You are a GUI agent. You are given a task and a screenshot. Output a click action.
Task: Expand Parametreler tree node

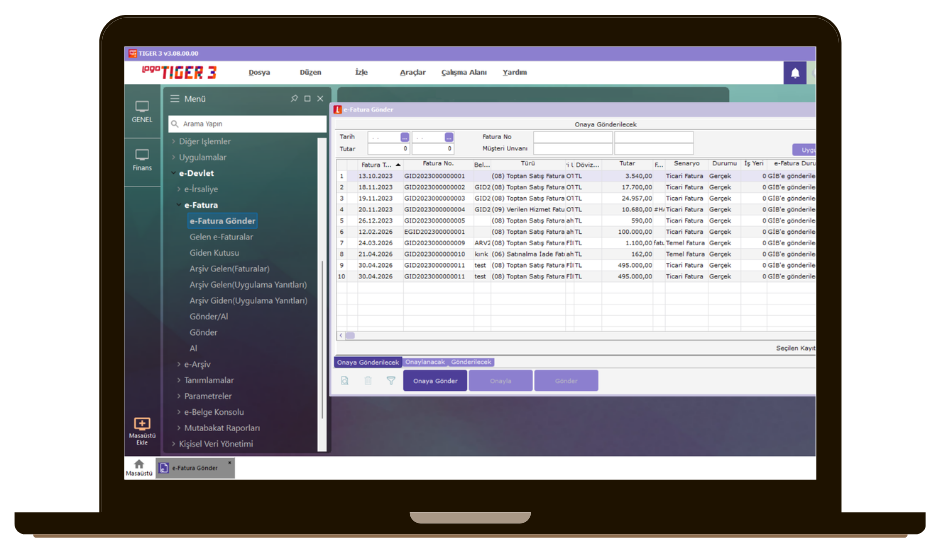pyautogui.click(x=179, y=396)
